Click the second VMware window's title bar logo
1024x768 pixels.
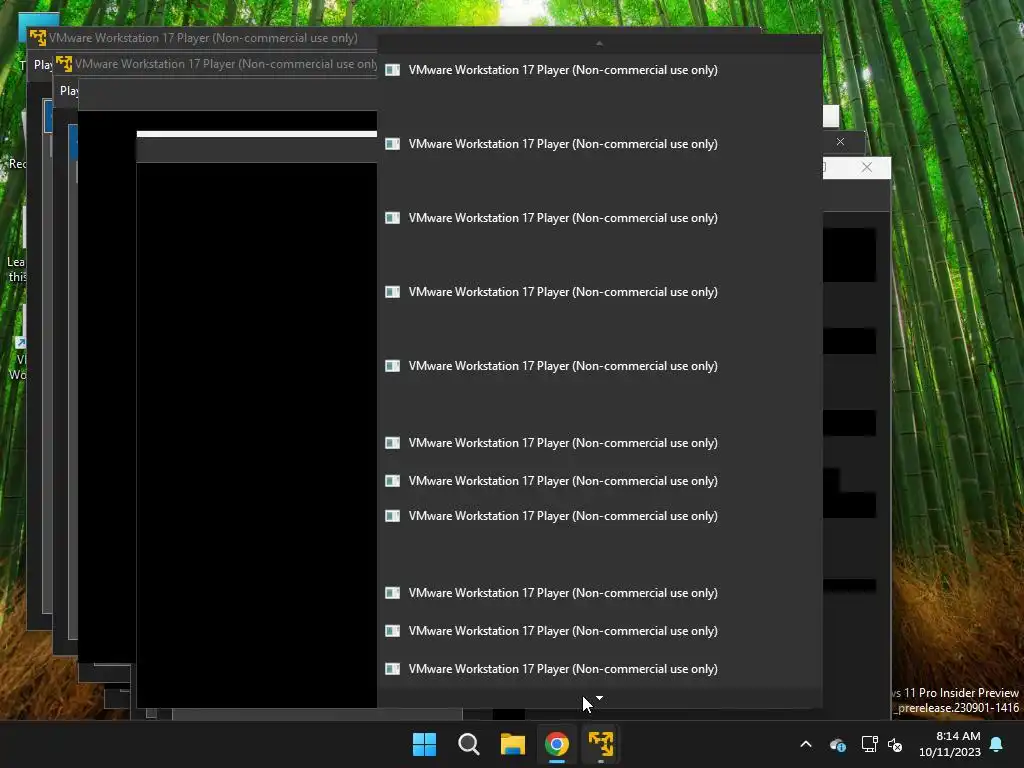[x=64, y=64]
